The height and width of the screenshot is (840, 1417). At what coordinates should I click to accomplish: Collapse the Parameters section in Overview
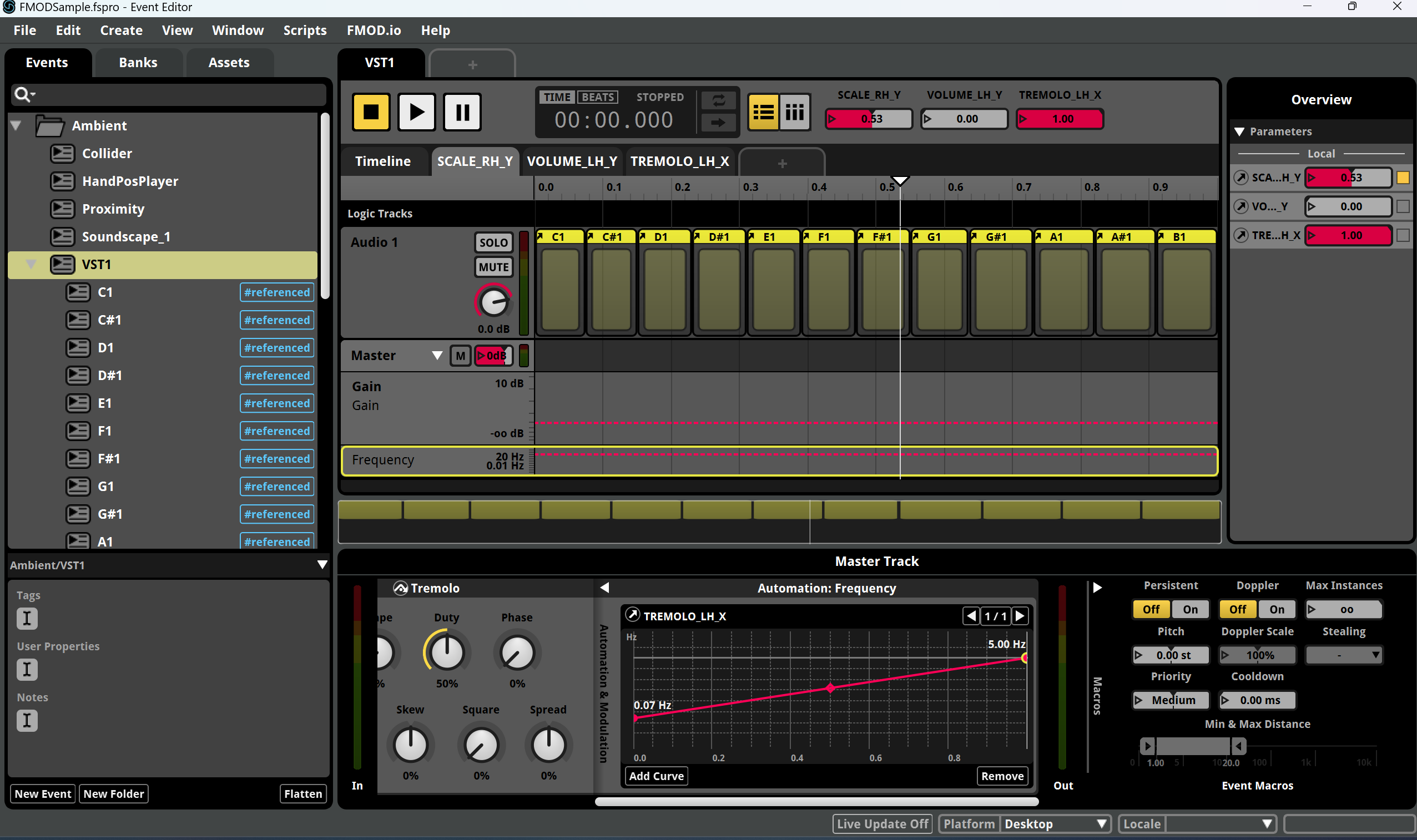(1239, 131)
